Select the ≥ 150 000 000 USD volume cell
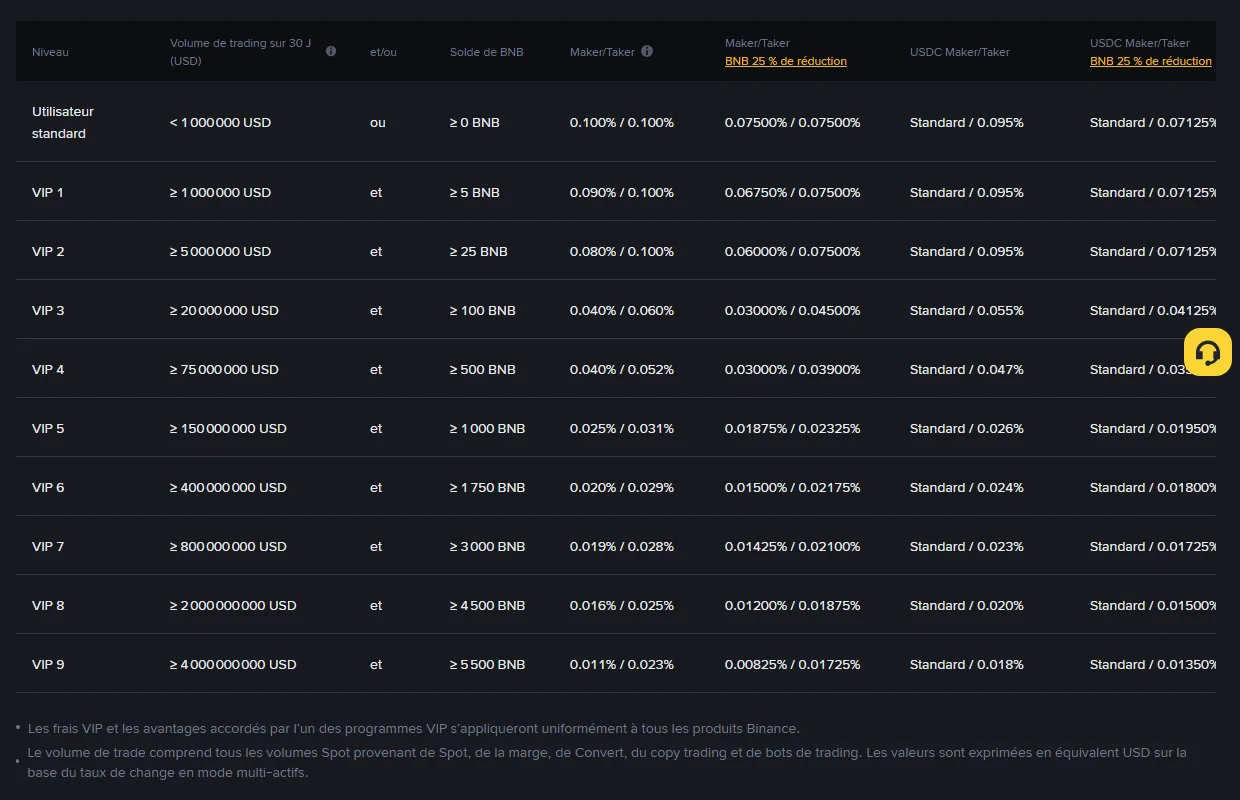1240x800 pixels. (x=228, y=428)
